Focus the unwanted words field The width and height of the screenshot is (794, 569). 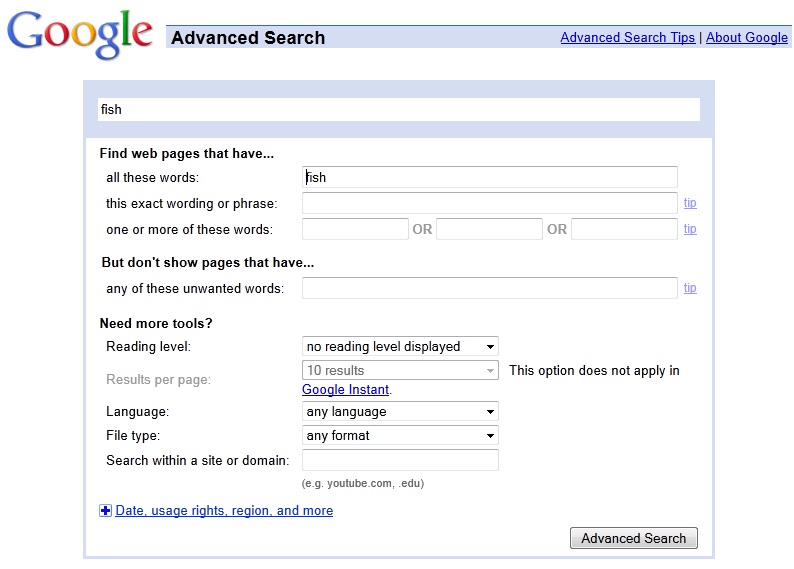tap(490, 288)
